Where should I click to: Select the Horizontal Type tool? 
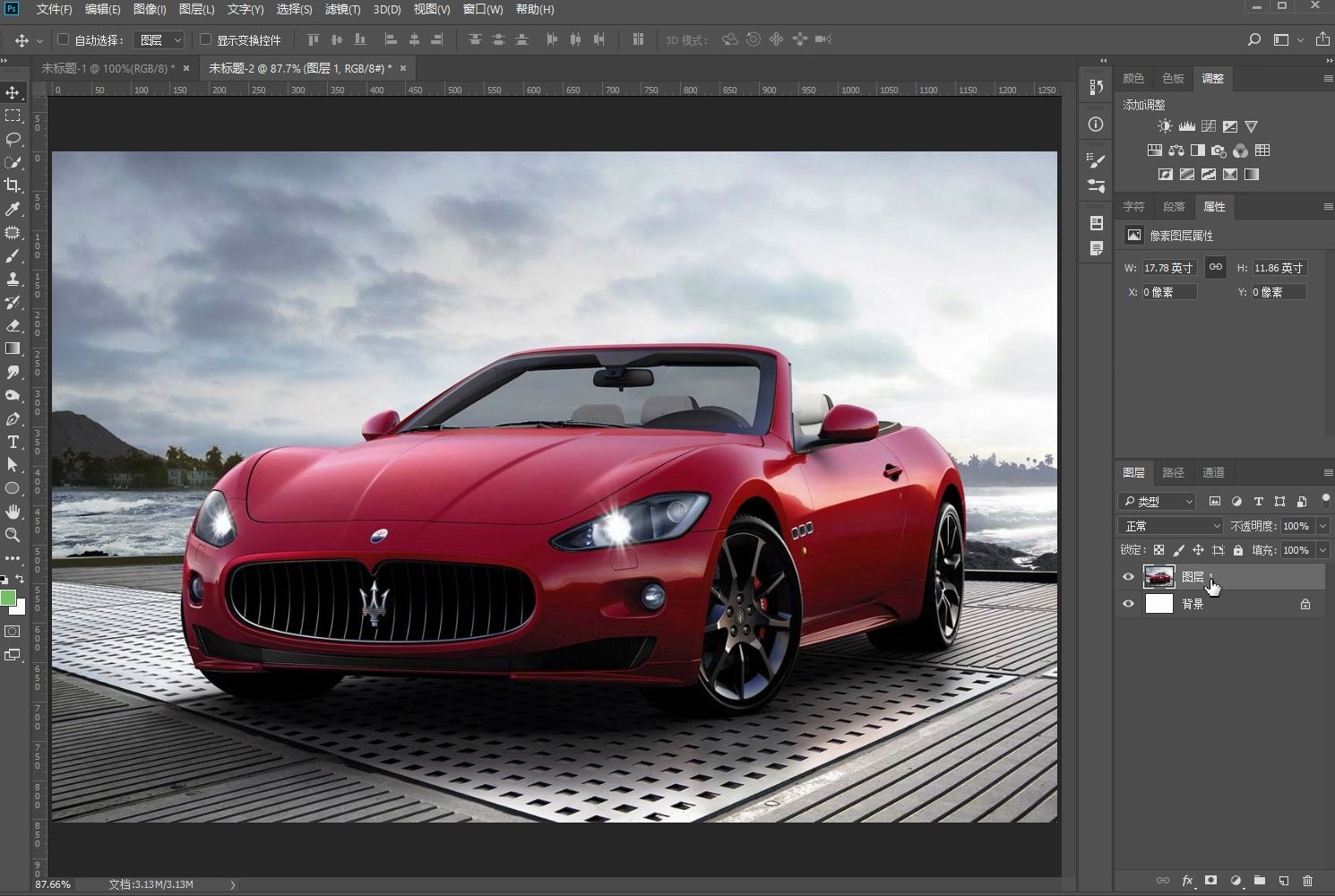(x=13, y=442)
